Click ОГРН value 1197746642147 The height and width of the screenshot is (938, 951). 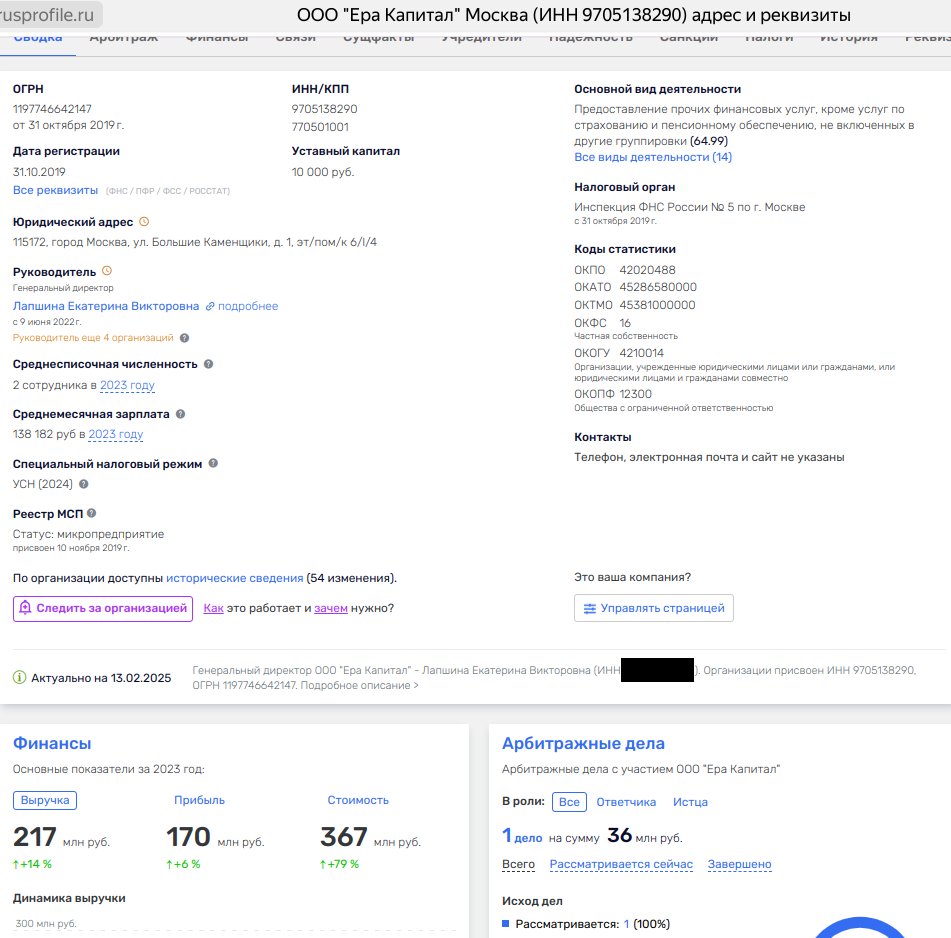point(52,109)
